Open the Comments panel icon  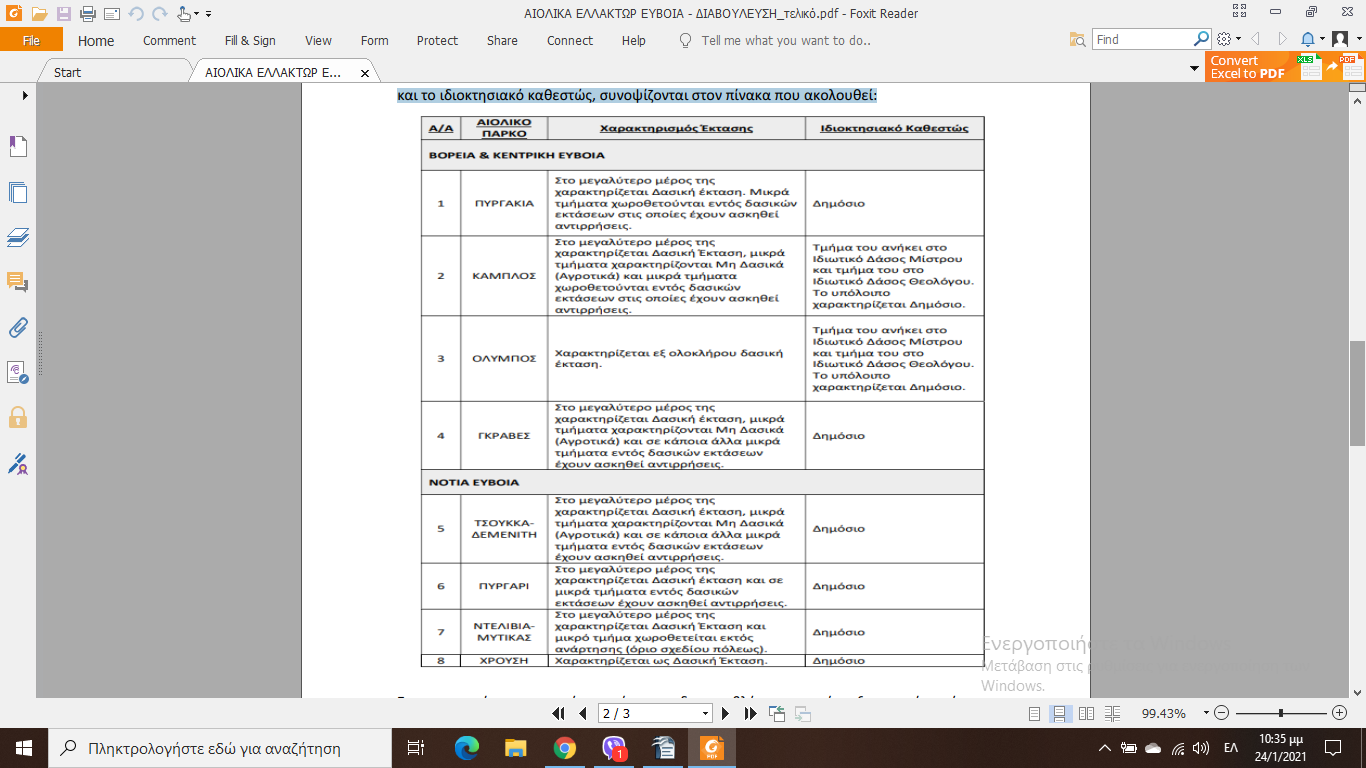pos(18,282)
